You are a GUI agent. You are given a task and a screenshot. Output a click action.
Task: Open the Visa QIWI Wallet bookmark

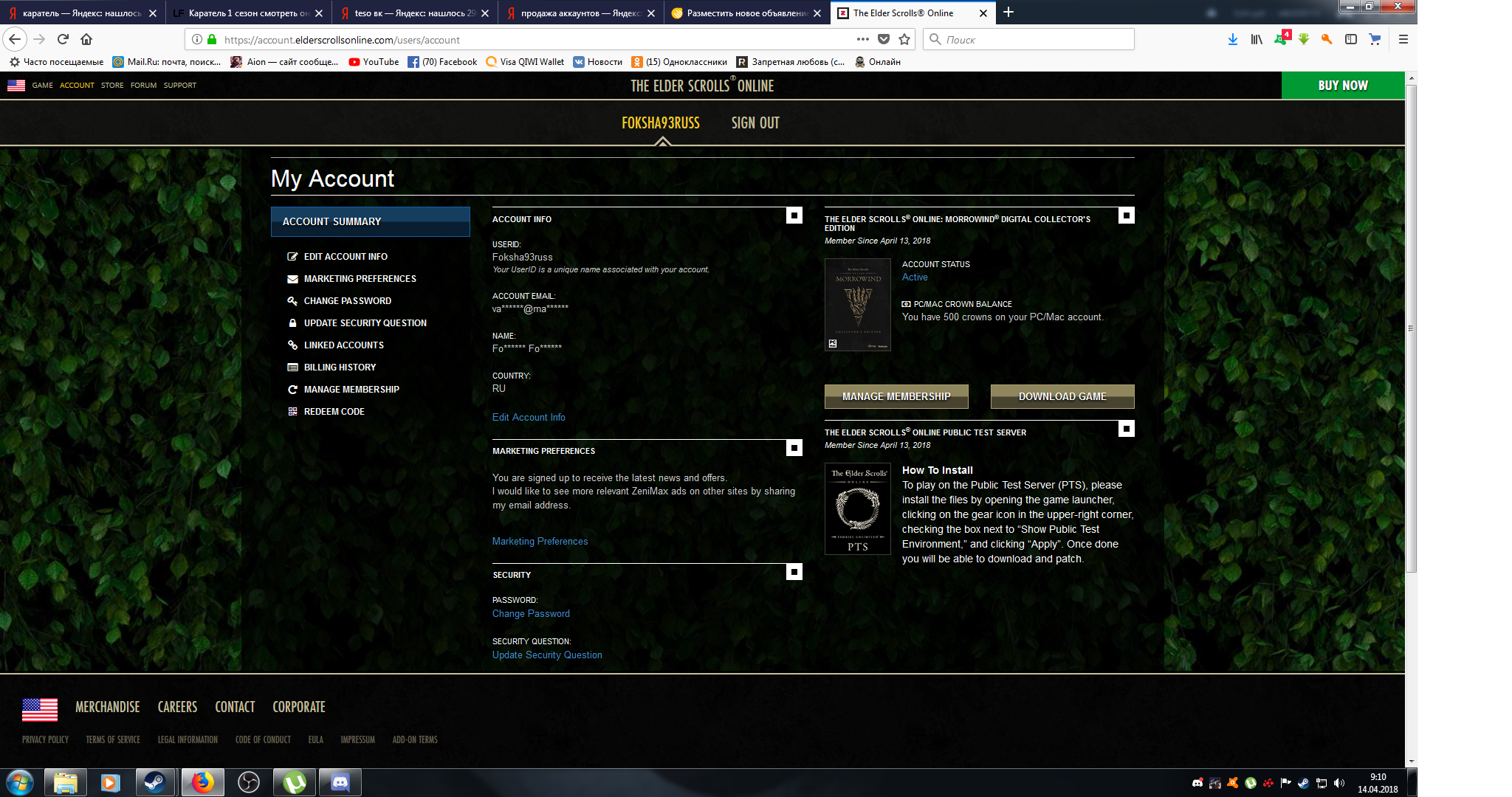pyautogui.click(x=525, y=62)
